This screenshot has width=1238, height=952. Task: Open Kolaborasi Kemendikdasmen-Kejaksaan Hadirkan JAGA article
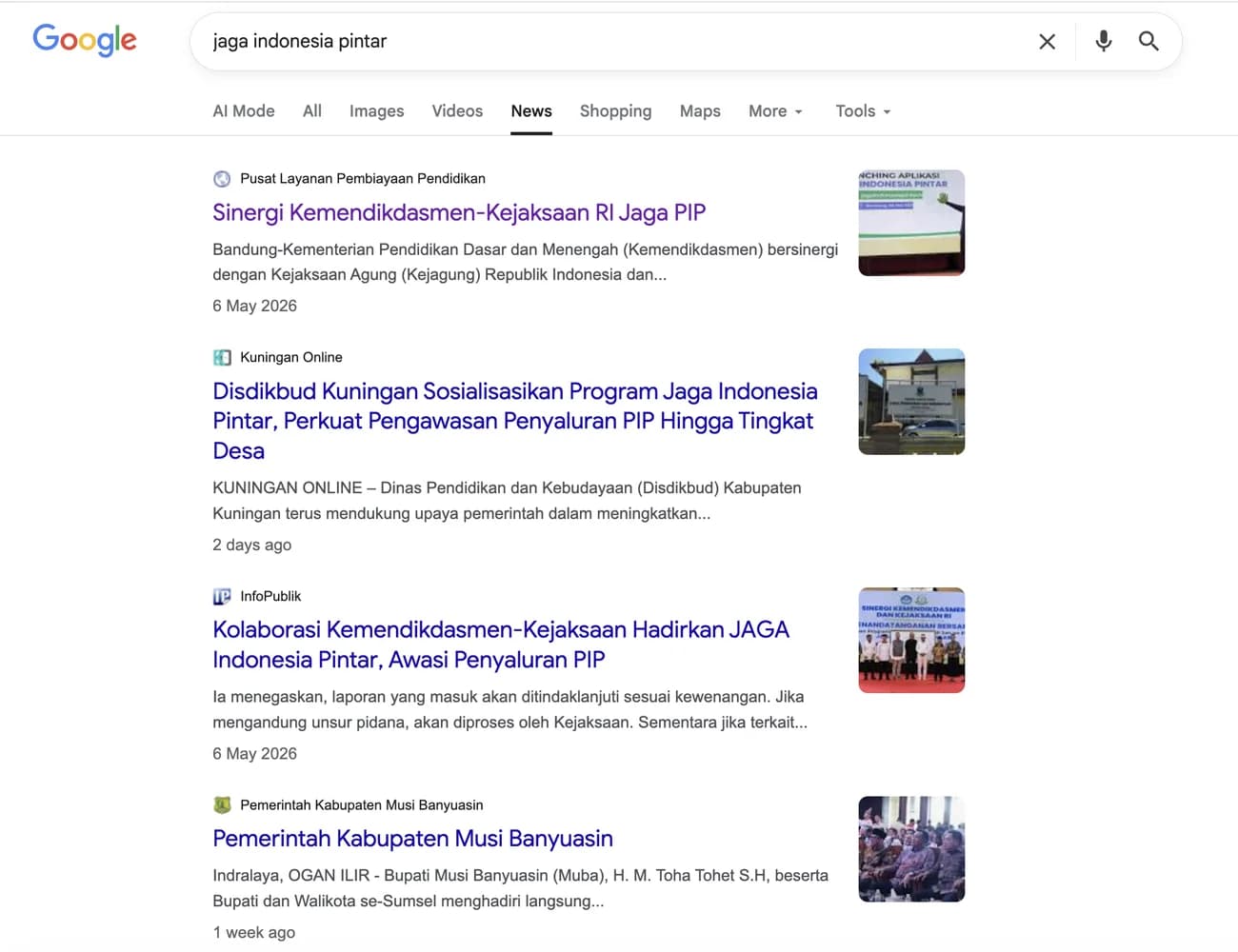501,645
